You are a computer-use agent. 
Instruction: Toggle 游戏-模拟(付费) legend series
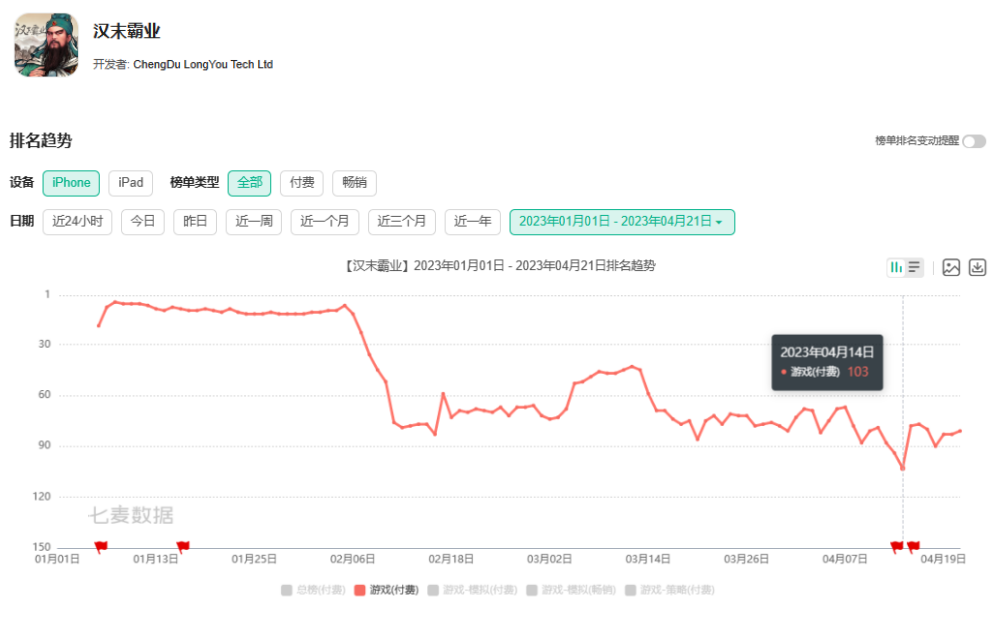pyautogui.click(x=473, y=590)
